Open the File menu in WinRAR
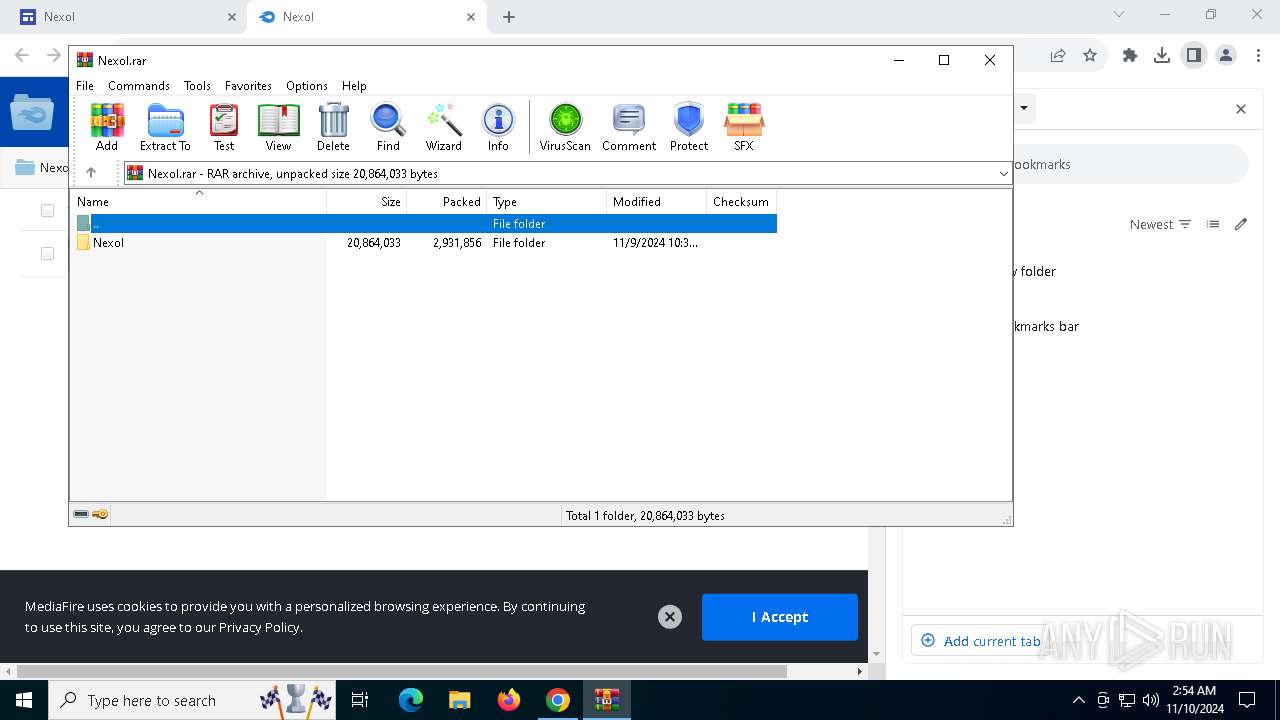This screenshot has height=720, width=1280. [85, 86]
